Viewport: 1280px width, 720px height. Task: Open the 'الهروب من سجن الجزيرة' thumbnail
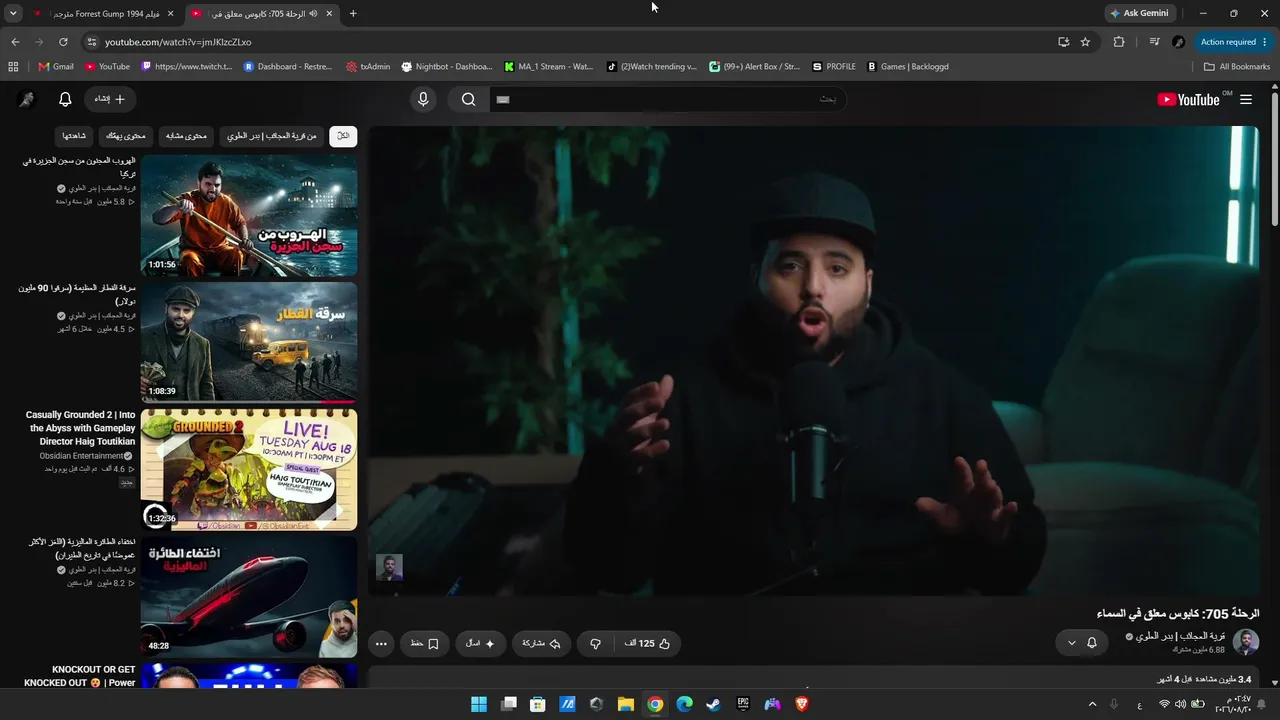[x=249, y=215]
